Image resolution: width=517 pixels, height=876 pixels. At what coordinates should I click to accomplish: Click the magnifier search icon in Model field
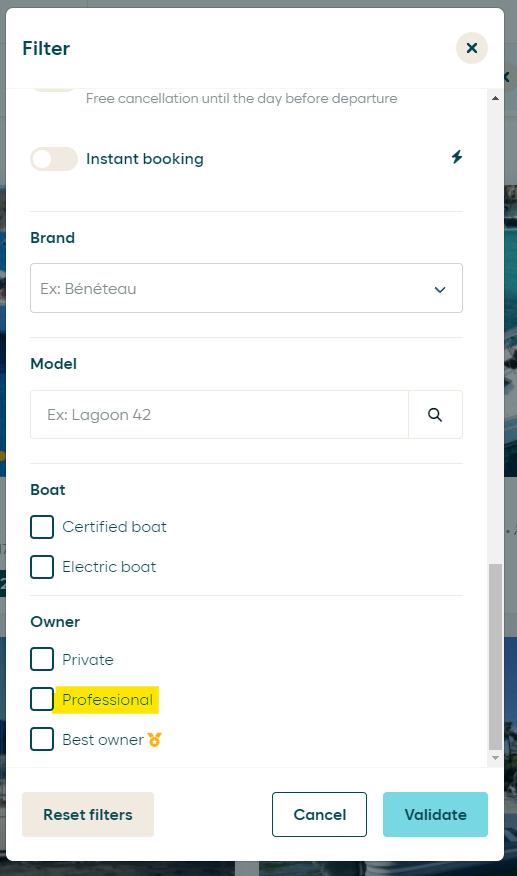435,415
